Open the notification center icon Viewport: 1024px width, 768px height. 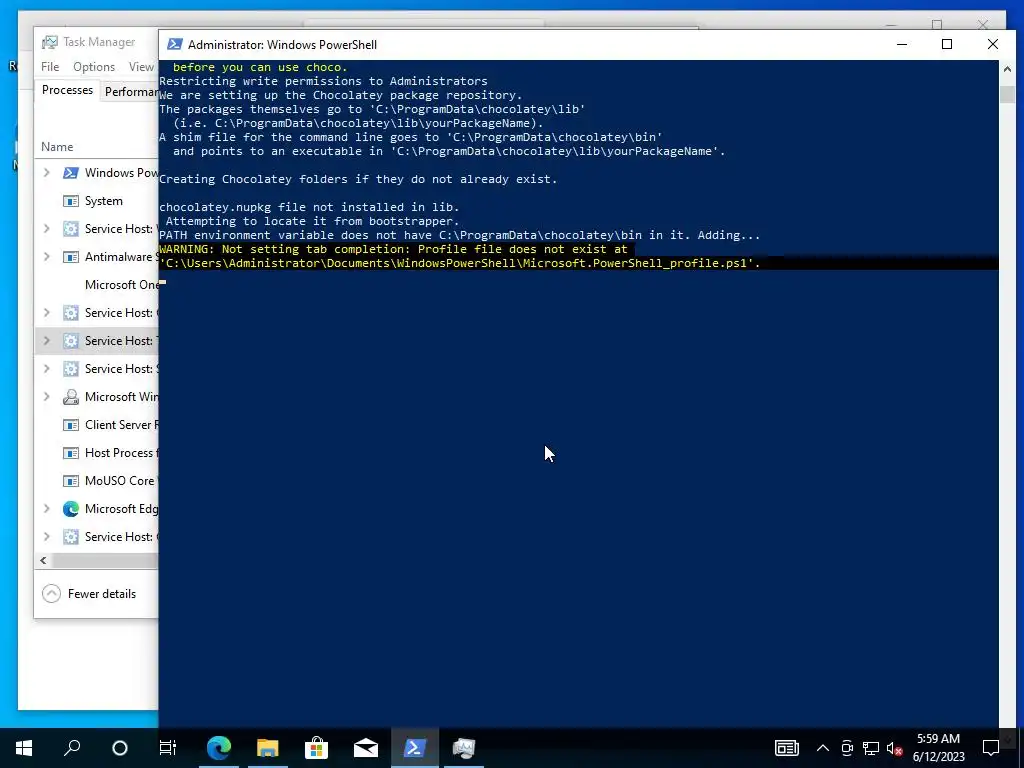click(991, 748)
